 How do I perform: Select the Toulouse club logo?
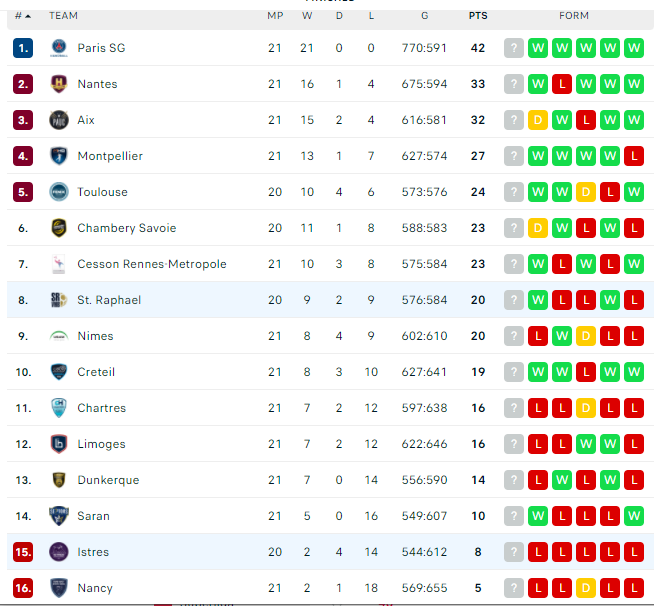pyautogui.click(x=58, y=192)
